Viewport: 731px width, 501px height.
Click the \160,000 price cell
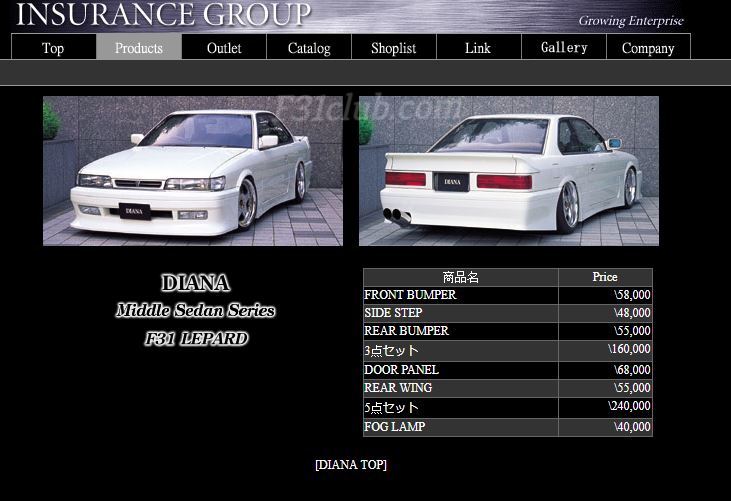605,351
